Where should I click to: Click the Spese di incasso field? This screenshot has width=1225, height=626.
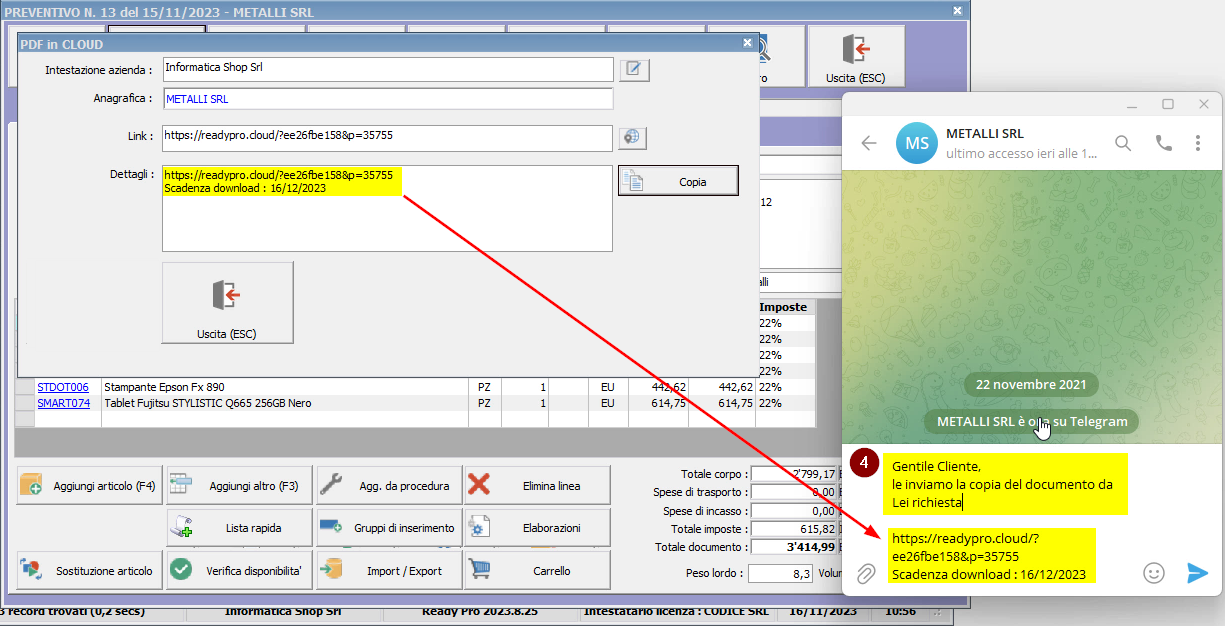tap(794, 510)
